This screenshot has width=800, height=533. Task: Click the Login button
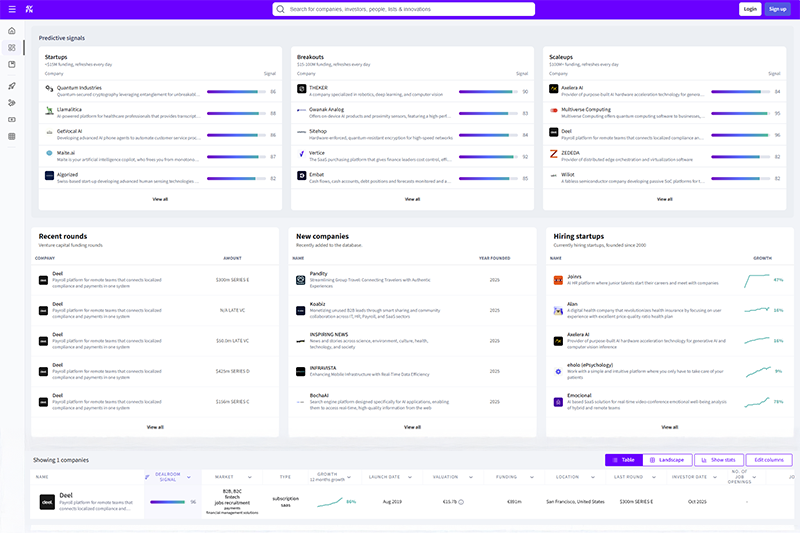tap(750, 9)
